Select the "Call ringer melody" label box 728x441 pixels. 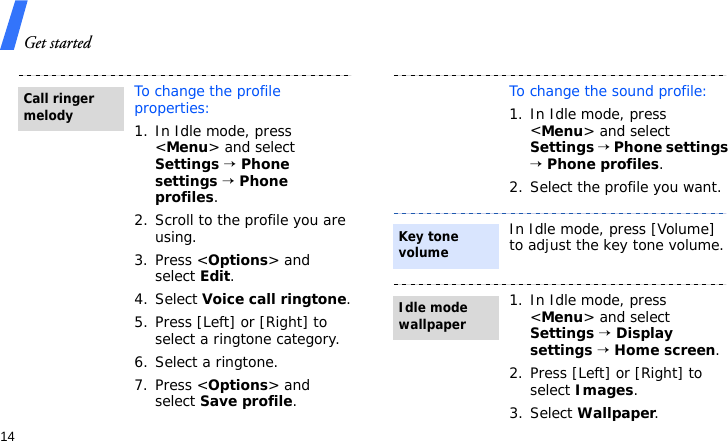71,108
